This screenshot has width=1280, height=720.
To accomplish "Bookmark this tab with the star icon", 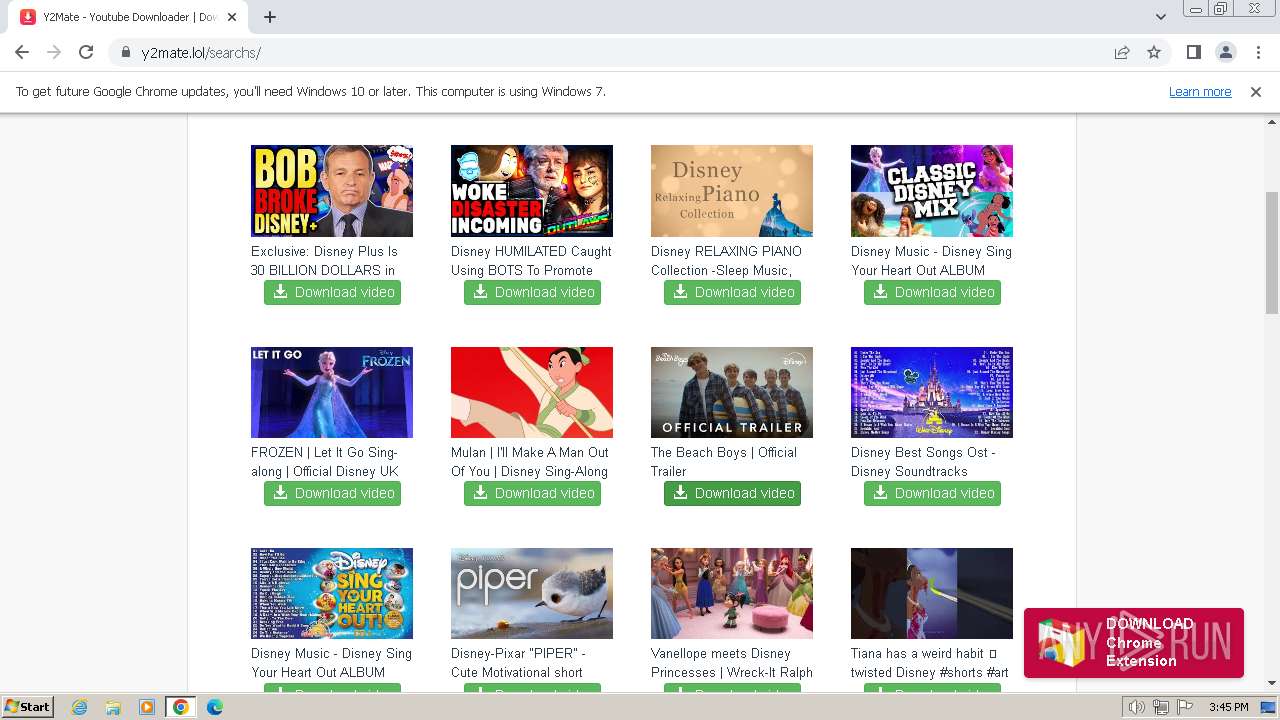I will click(1154, 53).
